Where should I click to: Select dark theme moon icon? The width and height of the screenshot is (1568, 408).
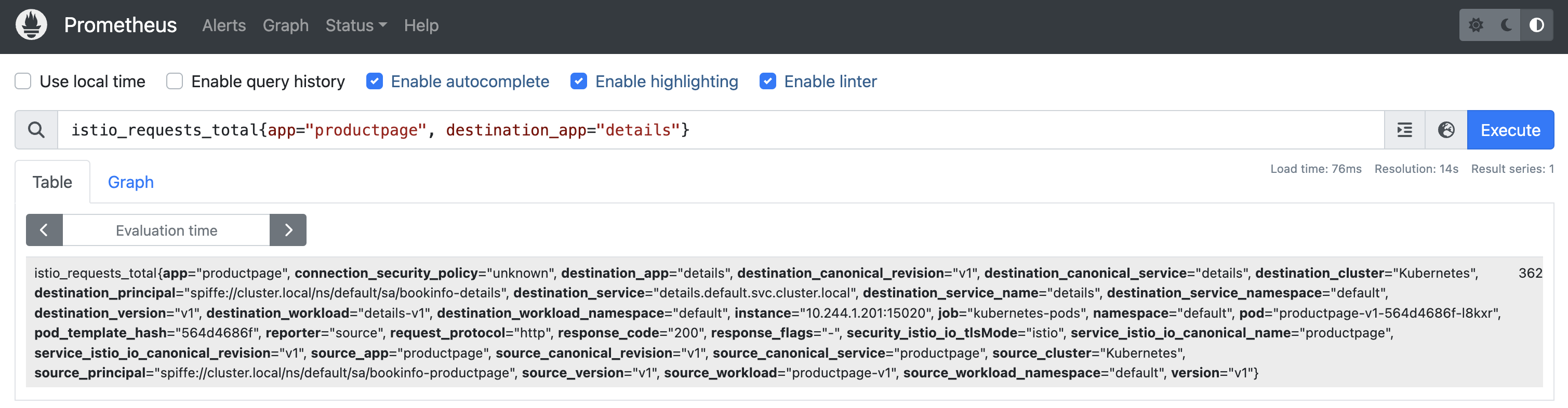(x=1506, y=25)
